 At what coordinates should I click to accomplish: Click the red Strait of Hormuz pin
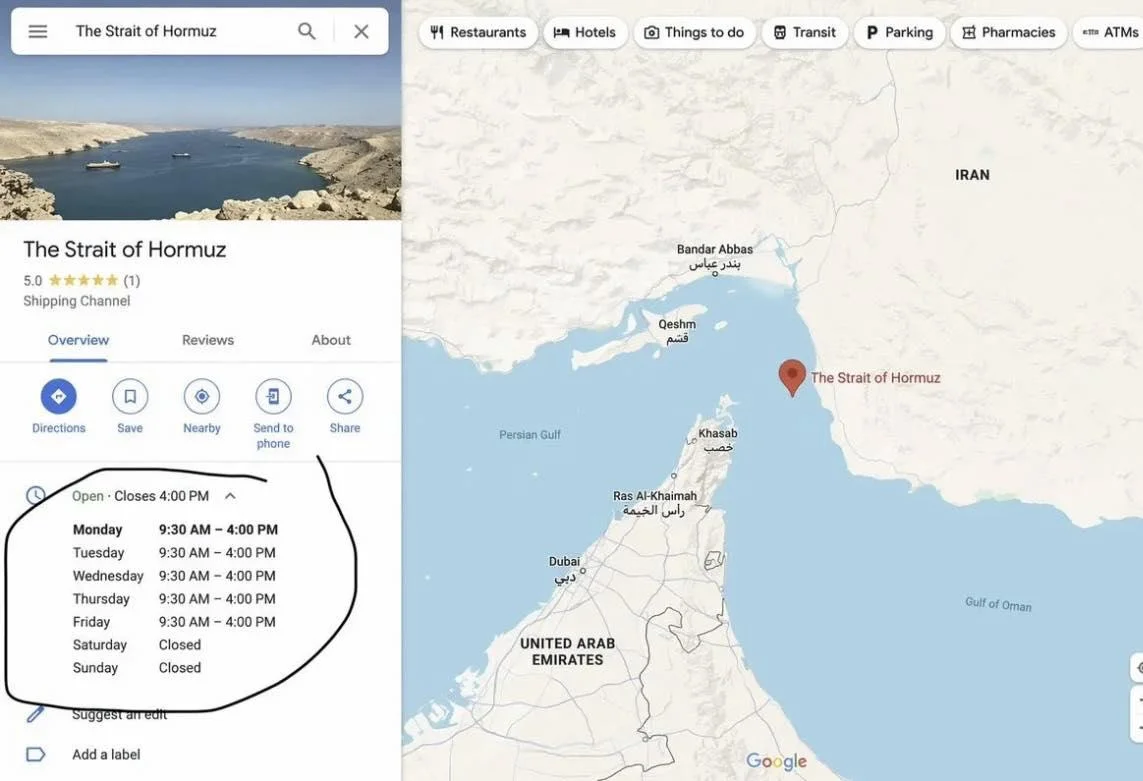coord(792,376)
